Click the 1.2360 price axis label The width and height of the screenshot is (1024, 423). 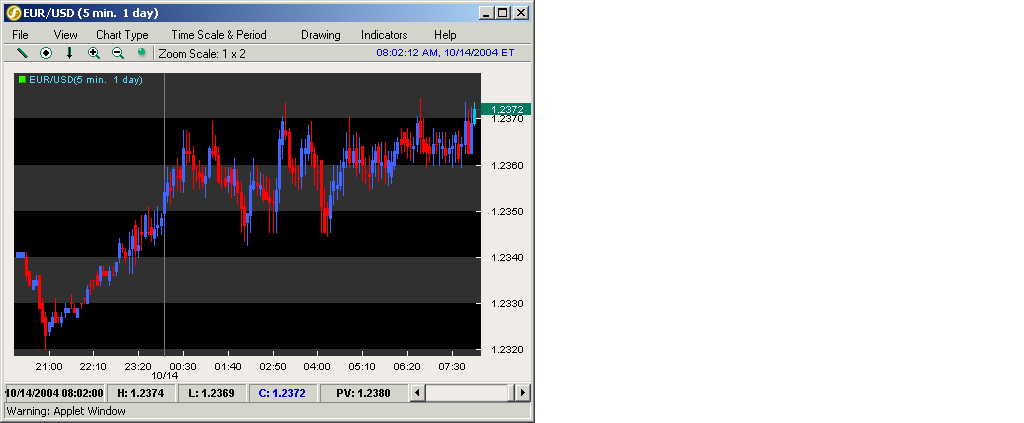tap(507, 166)
